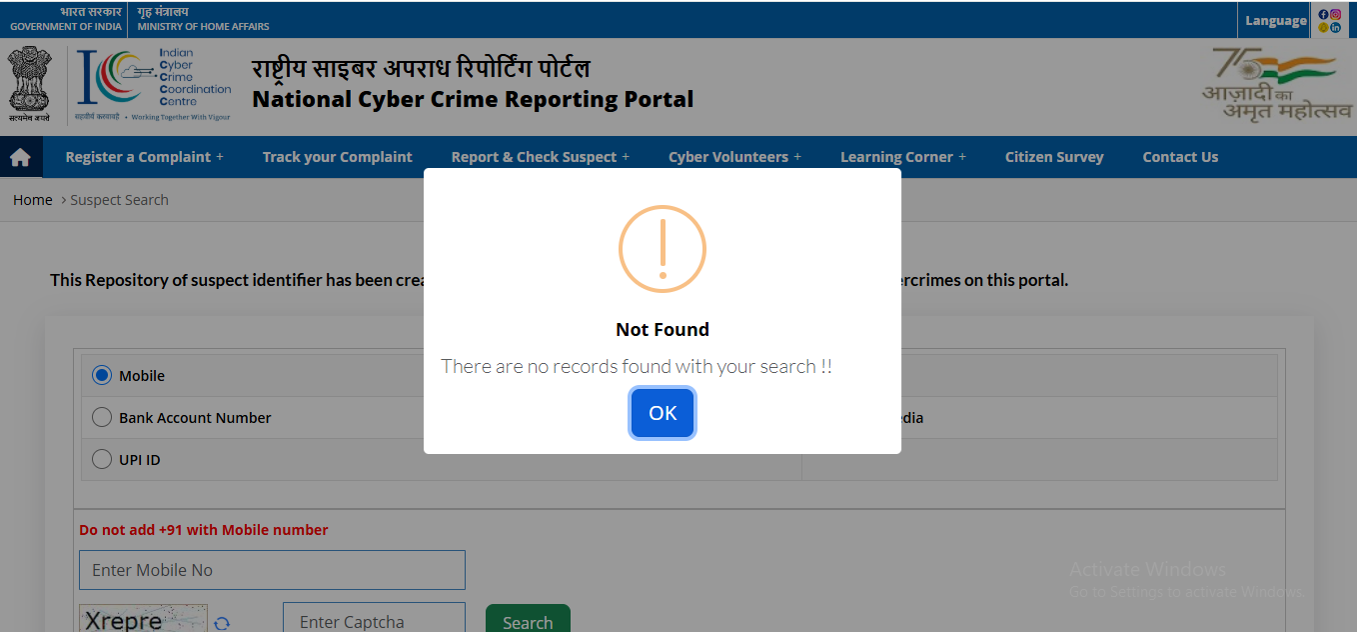Open the LinkedIn social icon
The image size is (1357, 632).
click(1336, 27)
